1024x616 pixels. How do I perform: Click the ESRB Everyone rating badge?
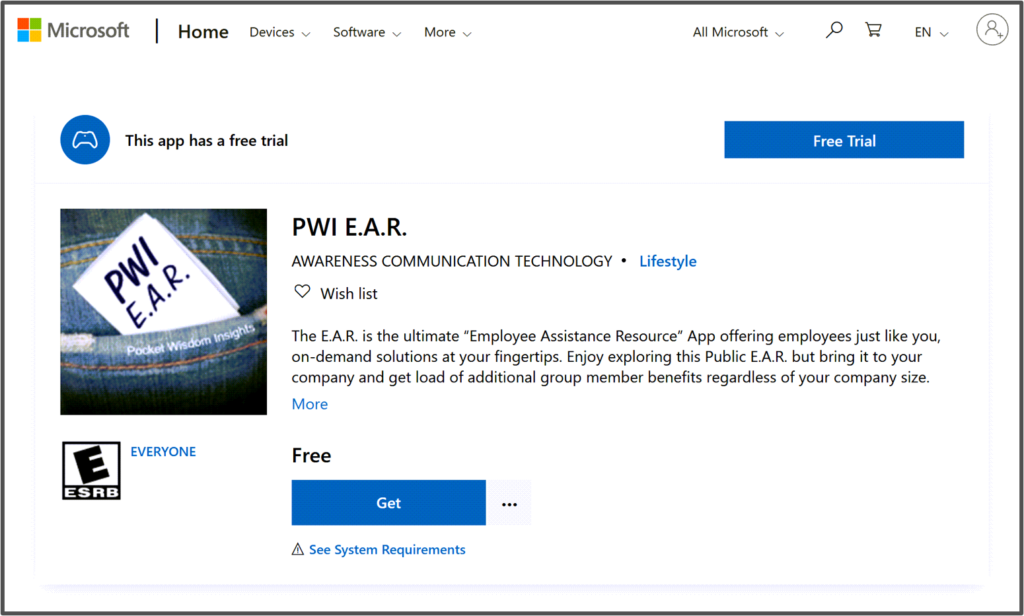click(x=91, y=470)
